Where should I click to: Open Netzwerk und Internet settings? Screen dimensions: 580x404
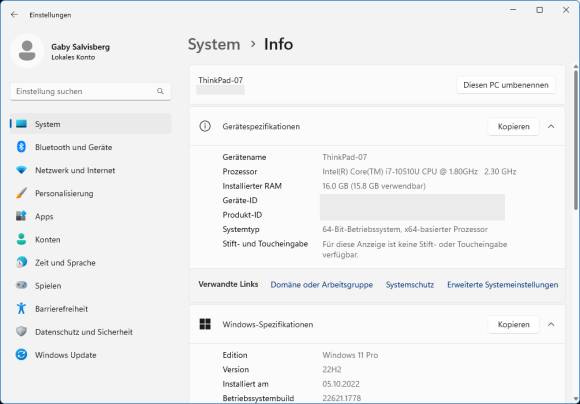point(91,170)
